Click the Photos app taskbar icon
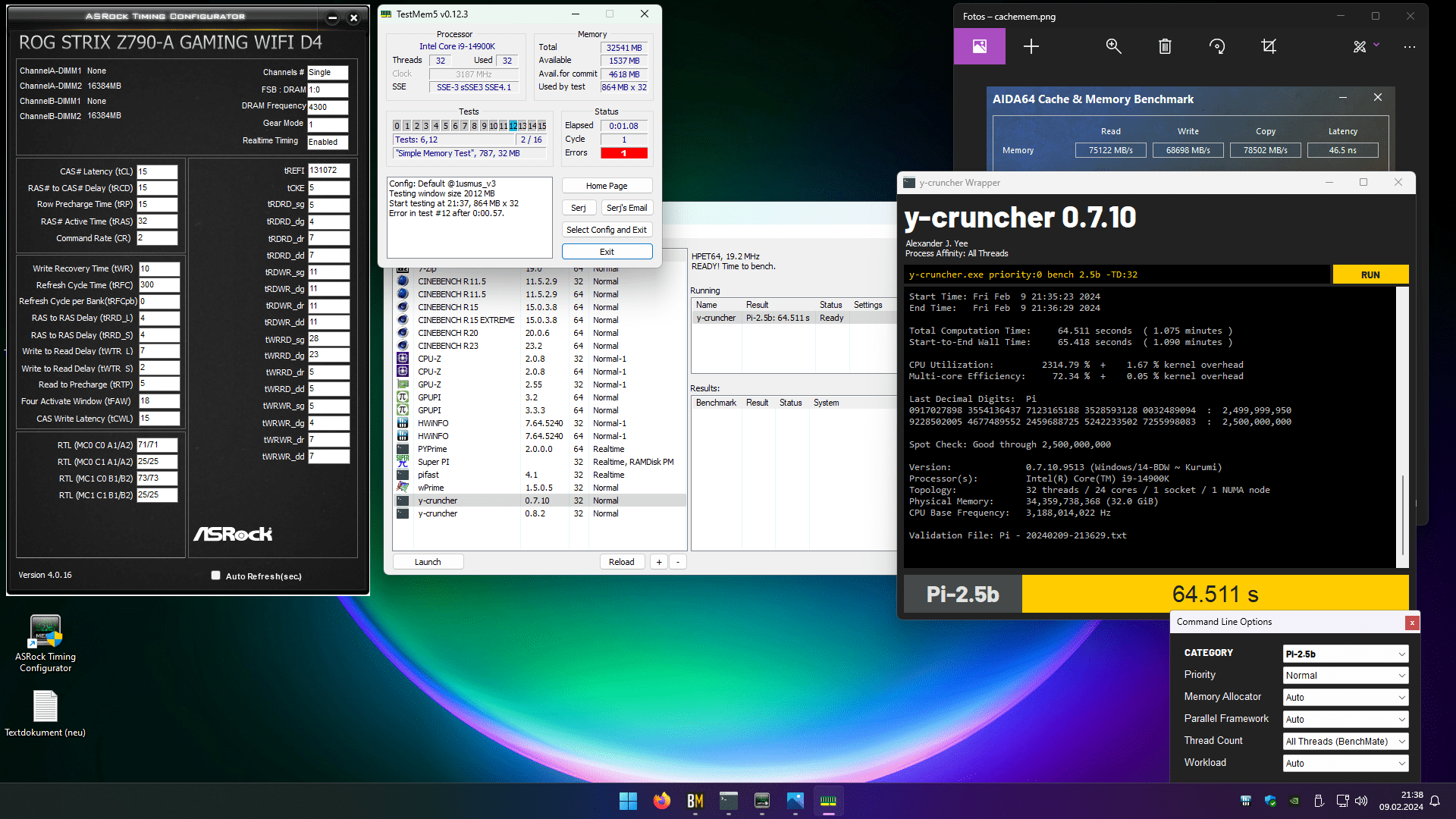 pos(795,801)
